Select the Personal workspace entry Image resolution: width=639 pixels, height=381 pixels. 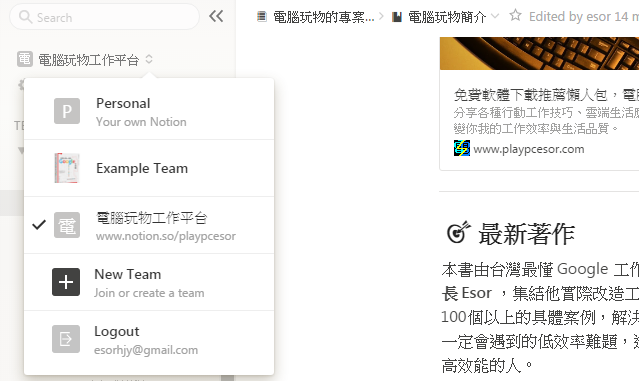(149, 111)
